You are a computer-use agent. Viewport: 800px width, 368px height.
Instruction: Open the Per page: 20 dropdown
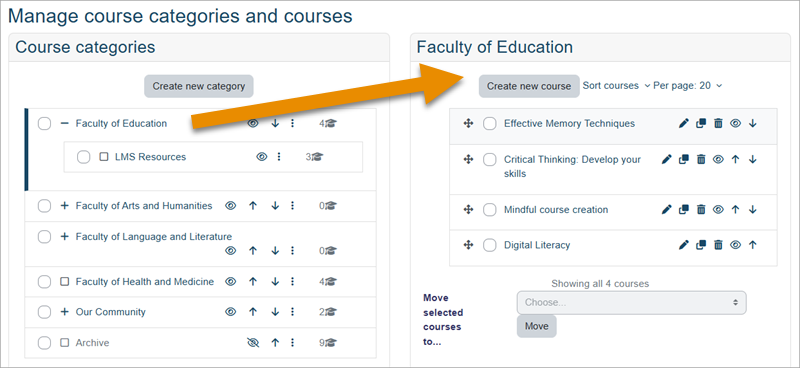(688, 86)
